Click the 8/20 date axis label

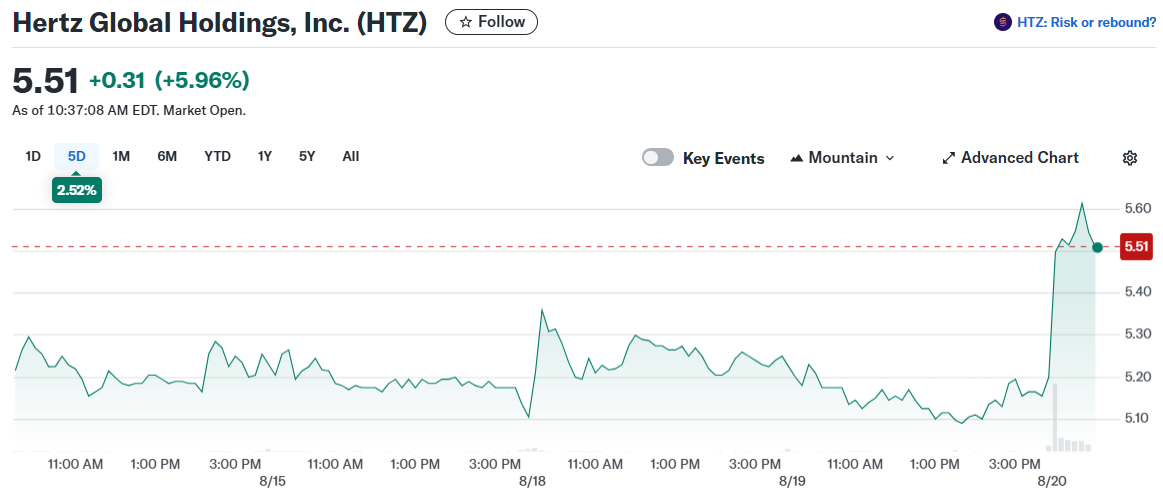pyautogui.click(x=1050, y=482)
